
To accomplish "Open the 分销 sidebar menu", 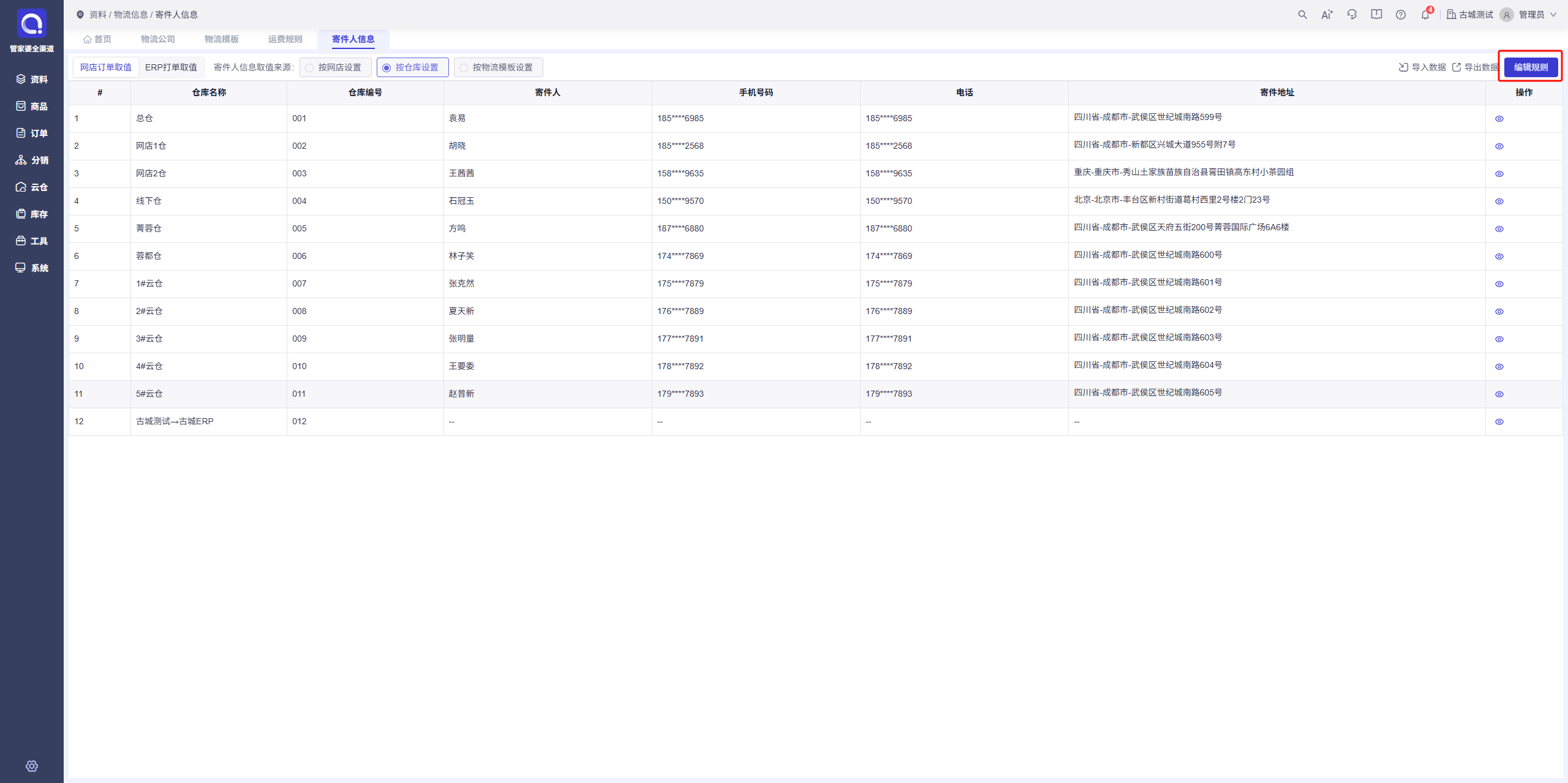I will [x=32, y=160].
